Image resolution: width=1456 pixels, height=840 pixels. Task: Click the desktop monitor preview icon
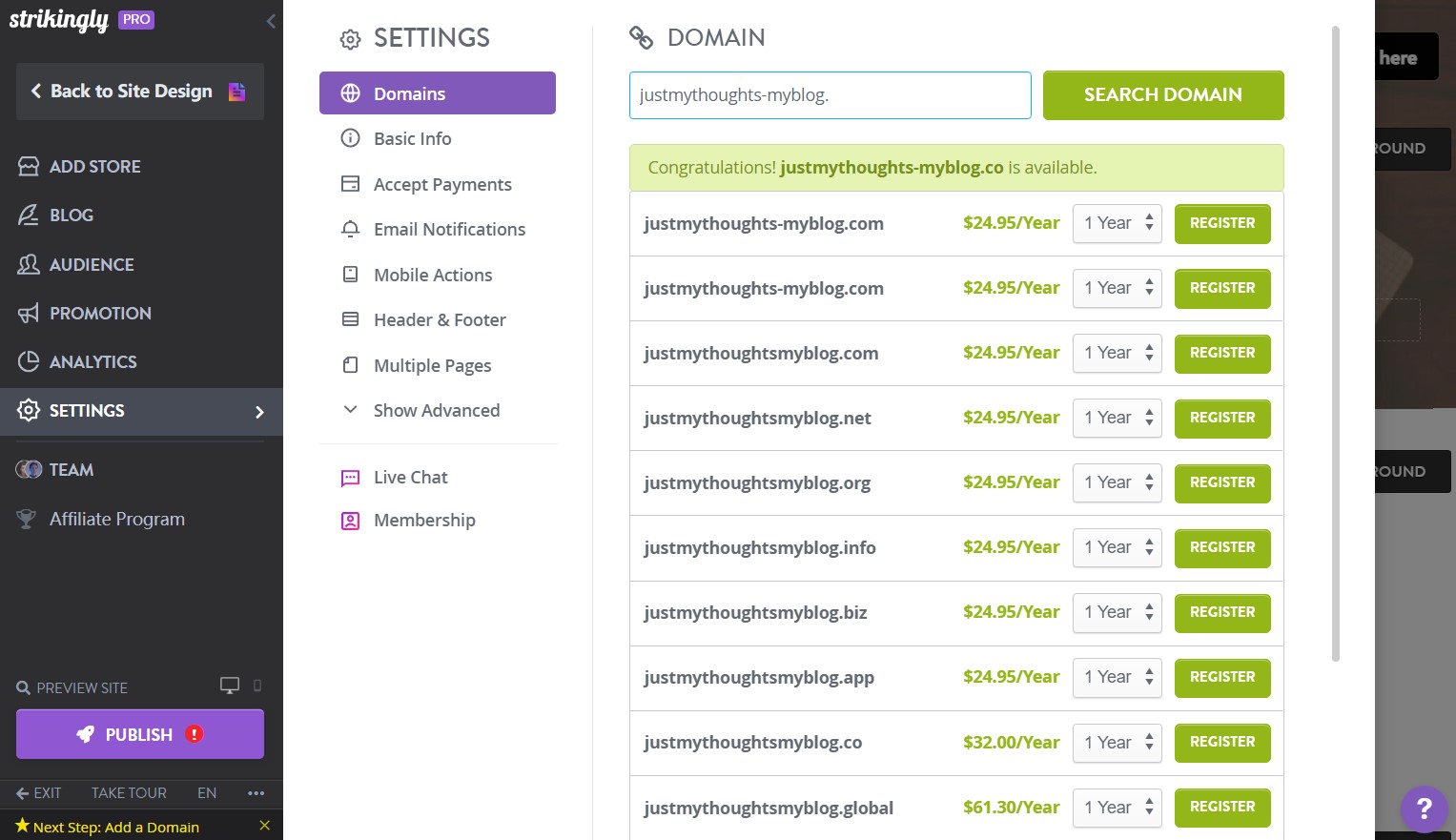point(229,685)
